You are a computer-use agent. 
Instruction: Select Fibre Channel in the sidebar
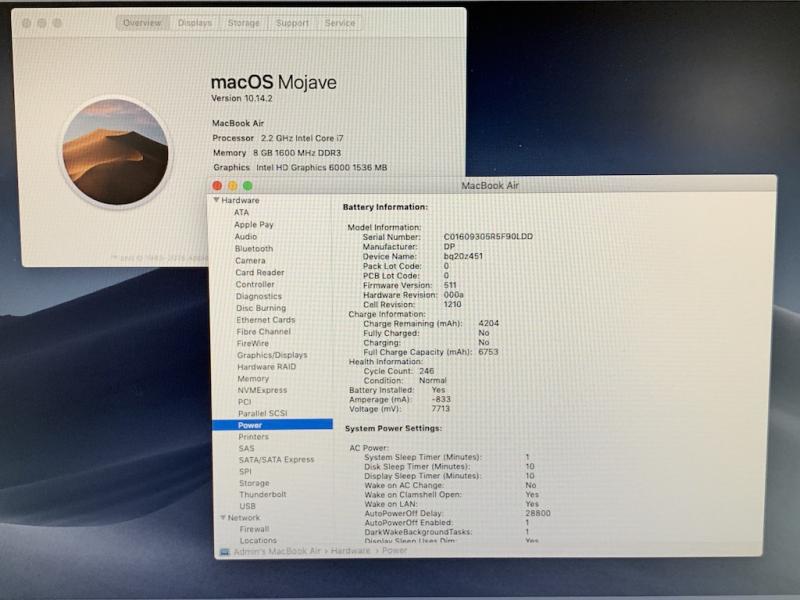pyautogui.click(x=263, y=331)
